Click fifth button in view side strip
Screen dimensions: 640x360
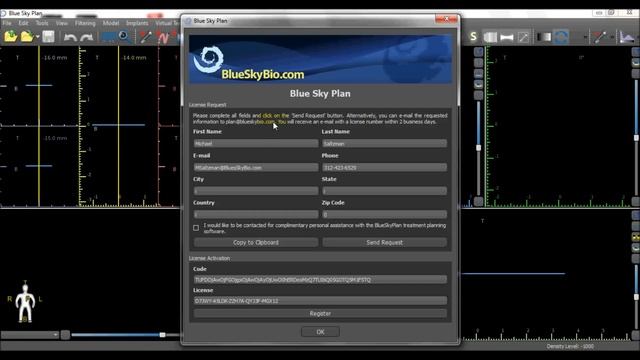pos(478,96)
